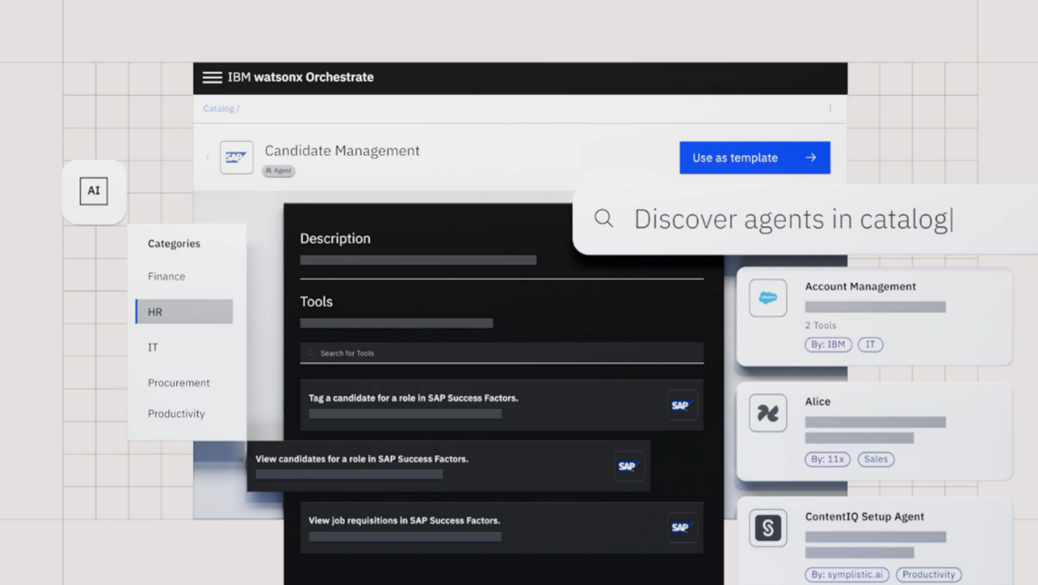Select the Finance category
The width and height of the screenshot is (1038, 585).
167,277
